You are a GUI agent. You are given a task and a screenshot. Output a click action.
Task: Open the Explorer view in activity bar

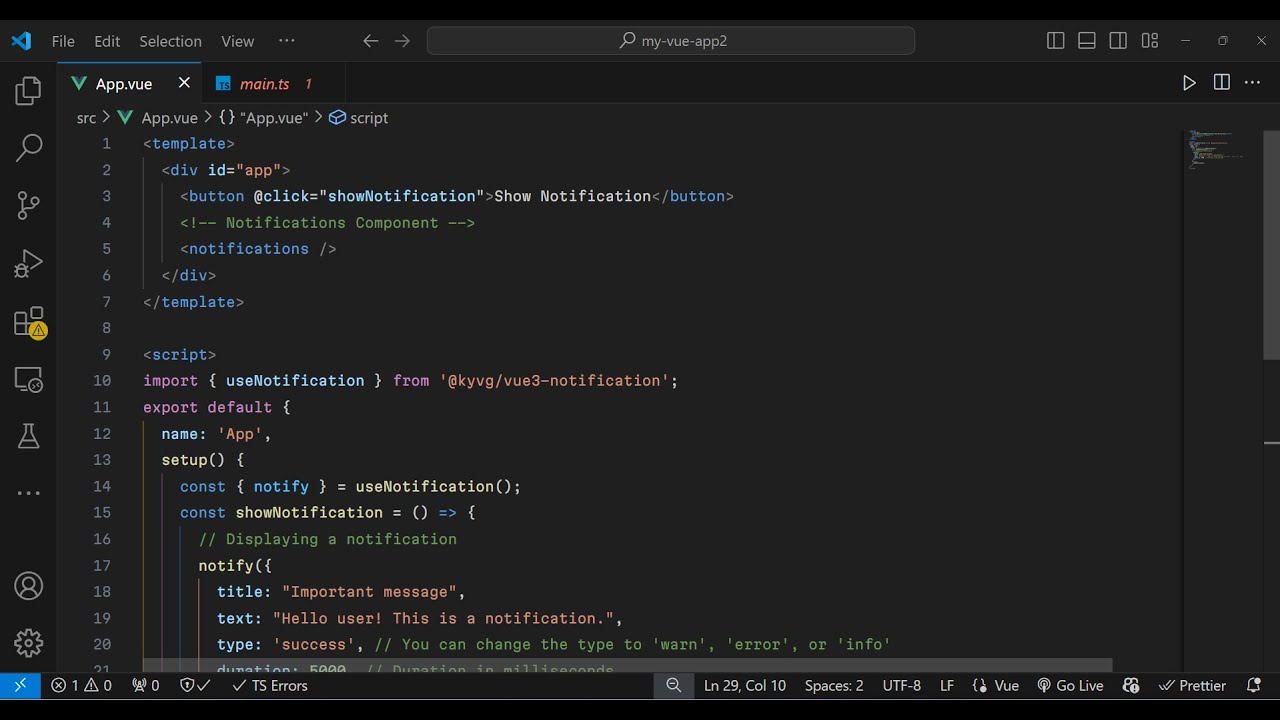[29, 92]
